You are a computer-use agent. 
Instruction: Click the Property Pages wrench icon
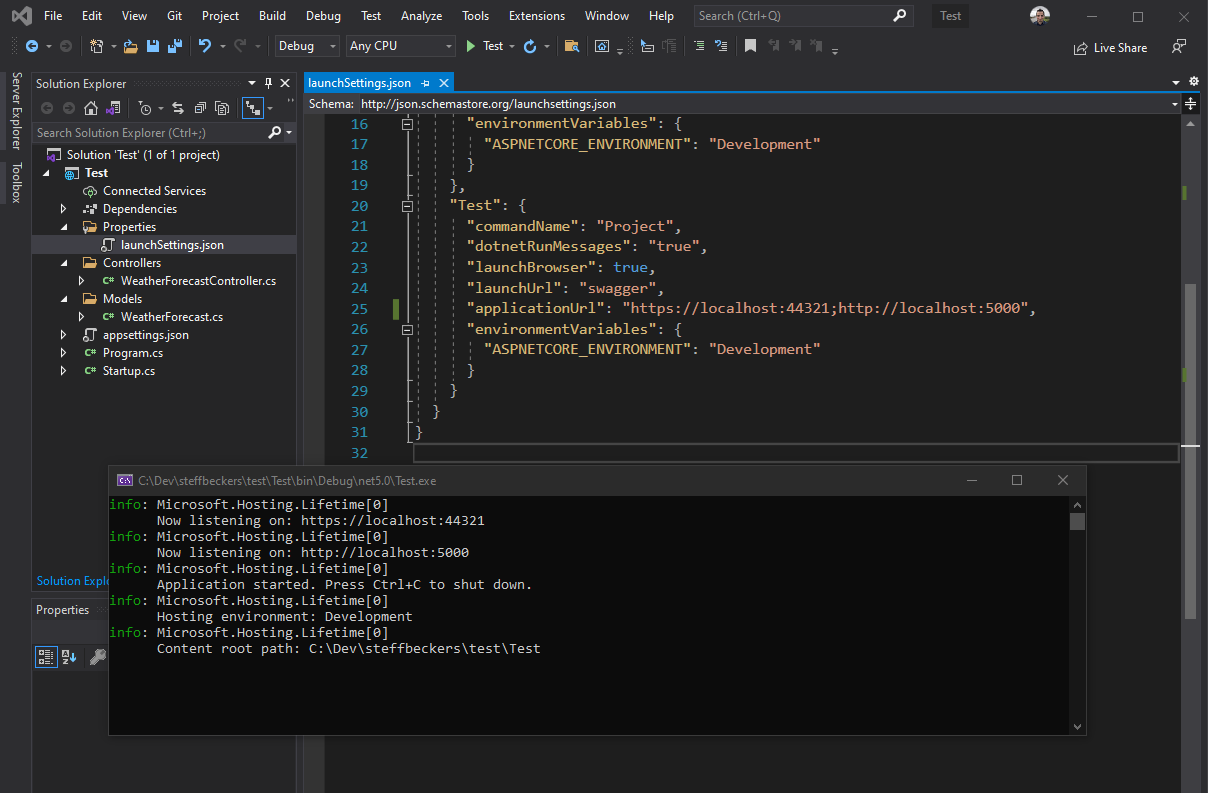click(x=97, y=657)
